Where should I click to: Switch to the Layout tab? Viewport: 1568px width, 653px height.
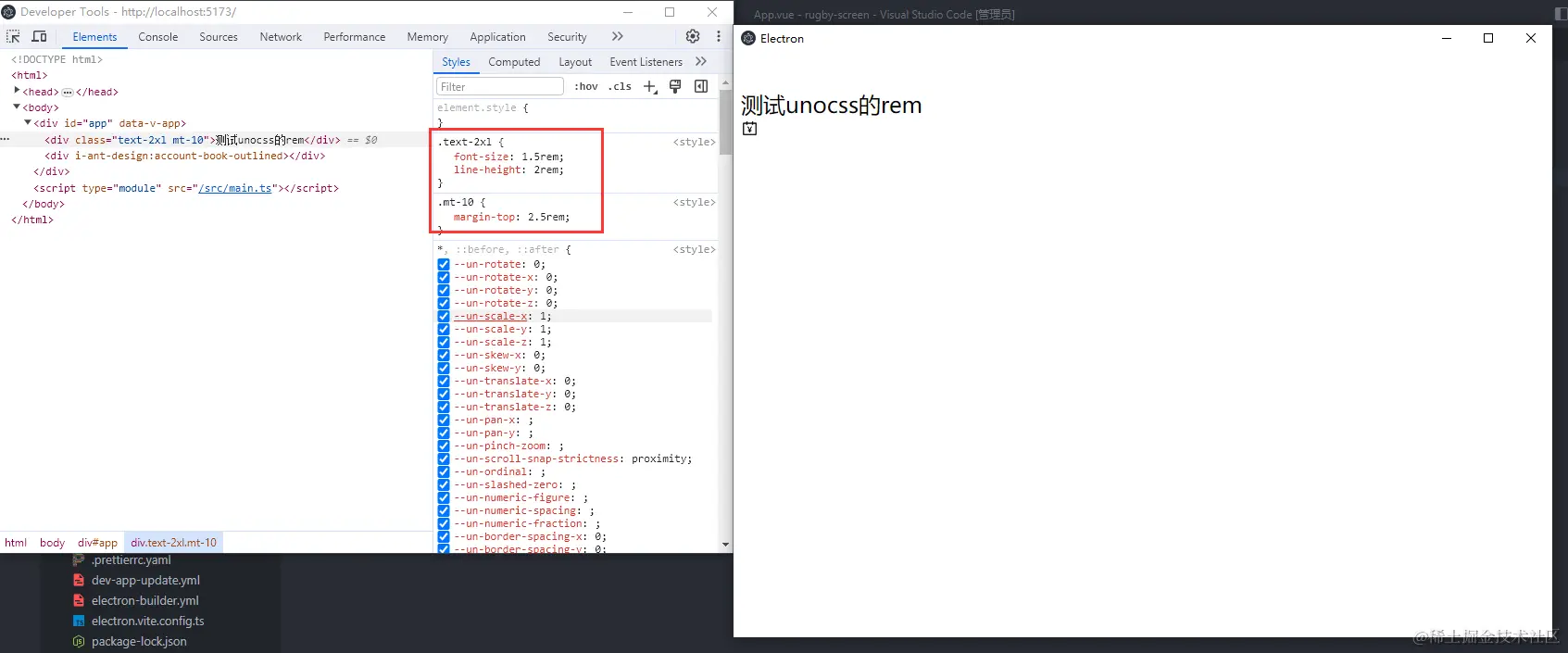click(575, 62)
